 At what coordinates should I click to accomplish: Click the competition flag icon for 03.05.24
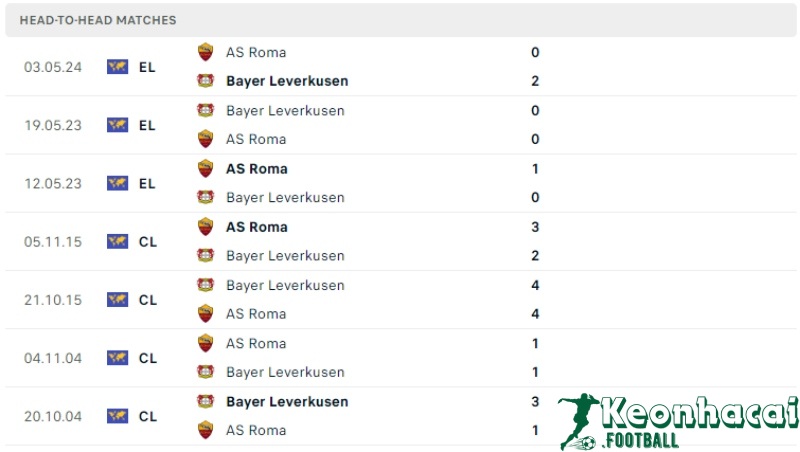[118, 67]
